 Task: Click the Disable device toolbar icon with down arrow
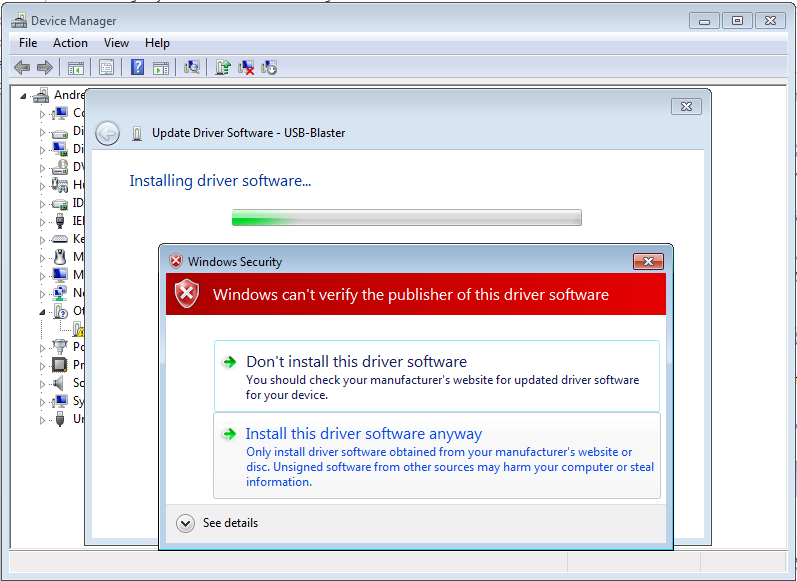tap(269, 67)
